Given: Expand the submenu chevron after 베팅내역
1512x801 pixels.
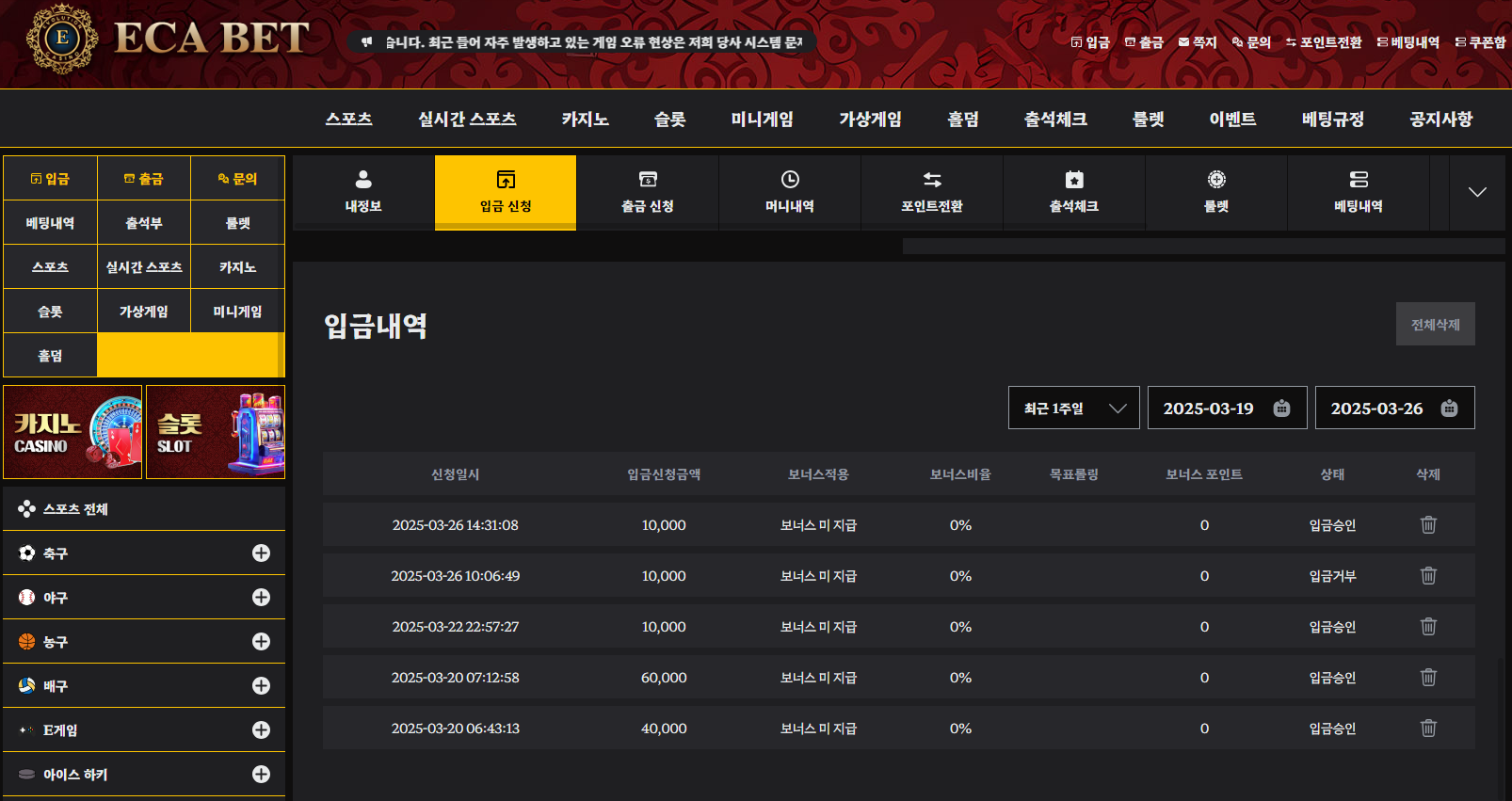Looking at the screenshot, I should point(1477,192).
